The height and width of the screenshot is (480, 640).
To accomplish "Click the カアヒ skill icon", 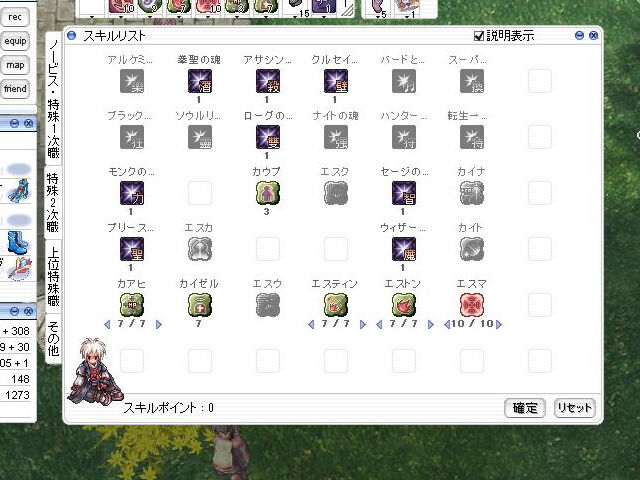I will (131, 304).
